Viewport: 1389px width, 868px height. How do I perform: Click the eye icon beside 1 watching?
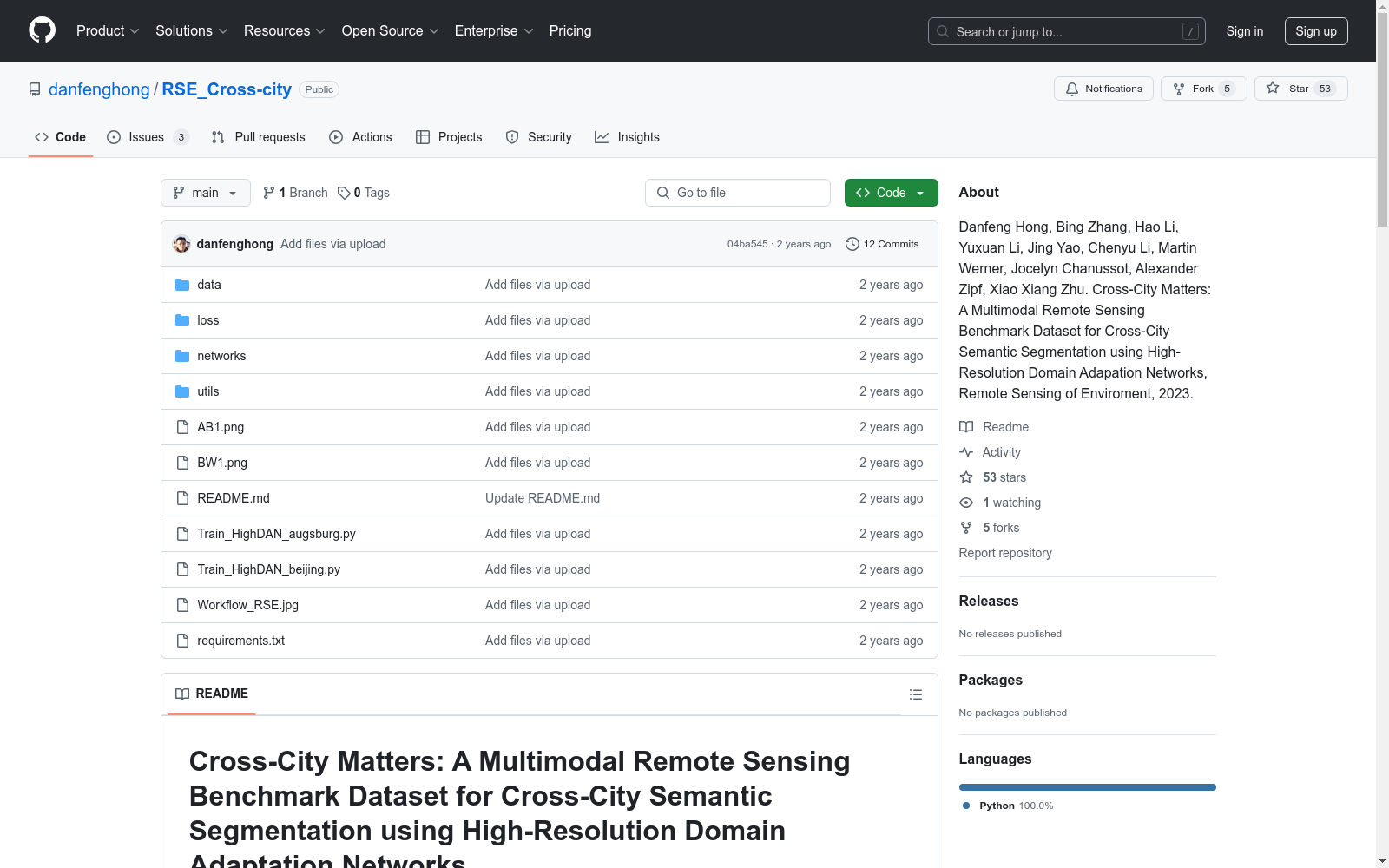pos(966,503)
